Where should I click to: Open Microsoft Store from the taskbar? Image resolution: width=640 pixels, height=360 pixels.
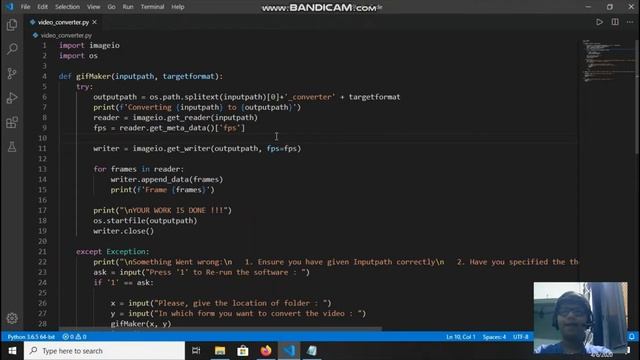pyautogui.click(x=243, y=351)
